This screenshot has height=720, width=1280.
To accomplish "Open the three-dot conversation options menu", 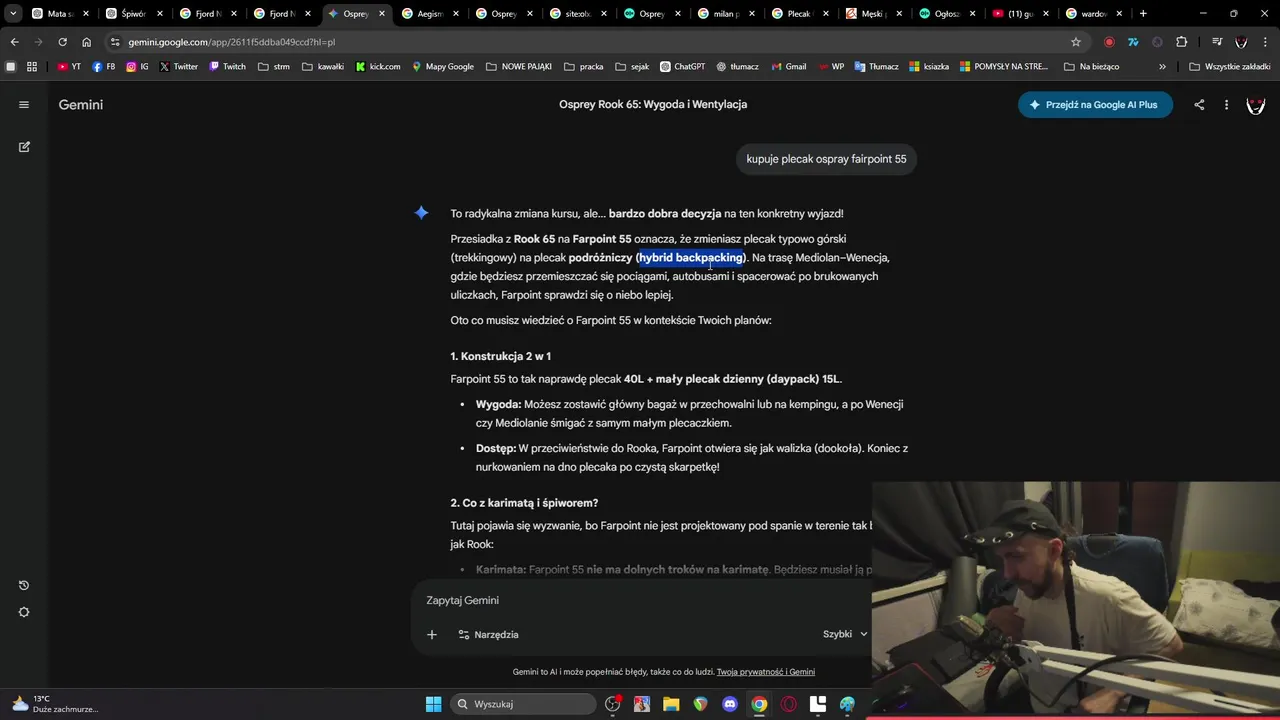I will point(1226,105).
